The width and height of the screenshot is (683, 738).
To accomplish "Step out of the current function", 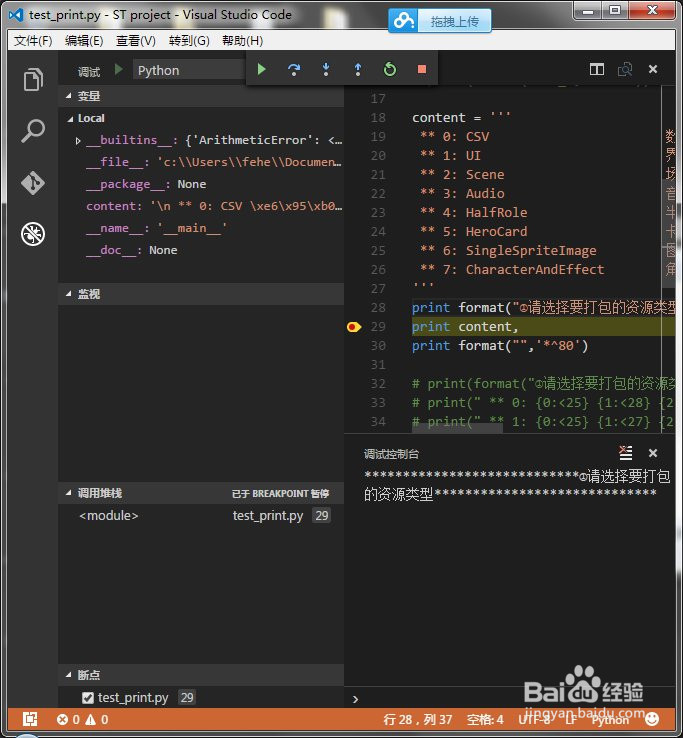I will [x=358, y=70].
